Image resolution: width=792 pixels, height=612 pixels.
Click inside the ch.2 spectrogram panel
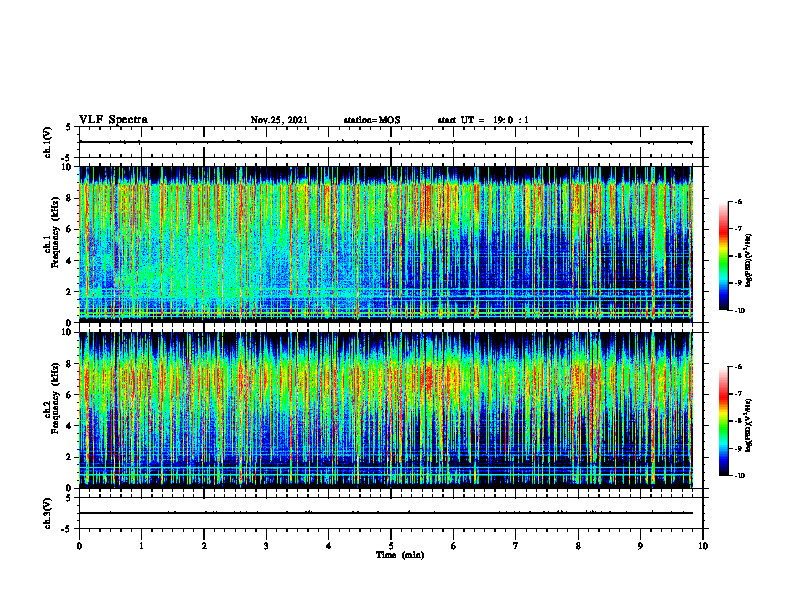[x=385, y=410]
